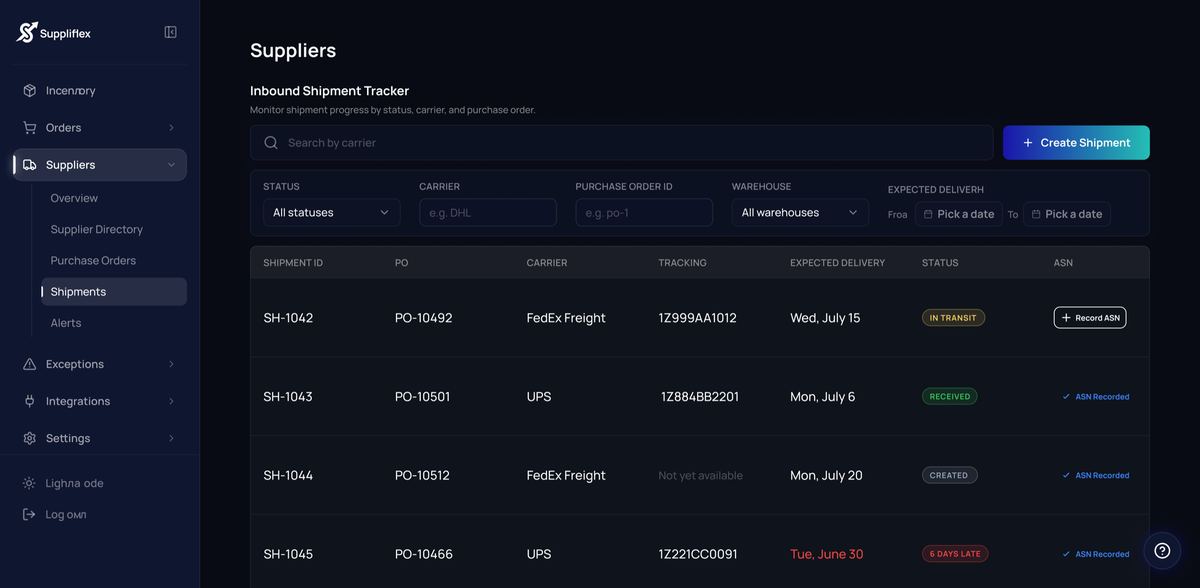
Task: Click the search magnifier icon
Action: click(x=271, y=143)
